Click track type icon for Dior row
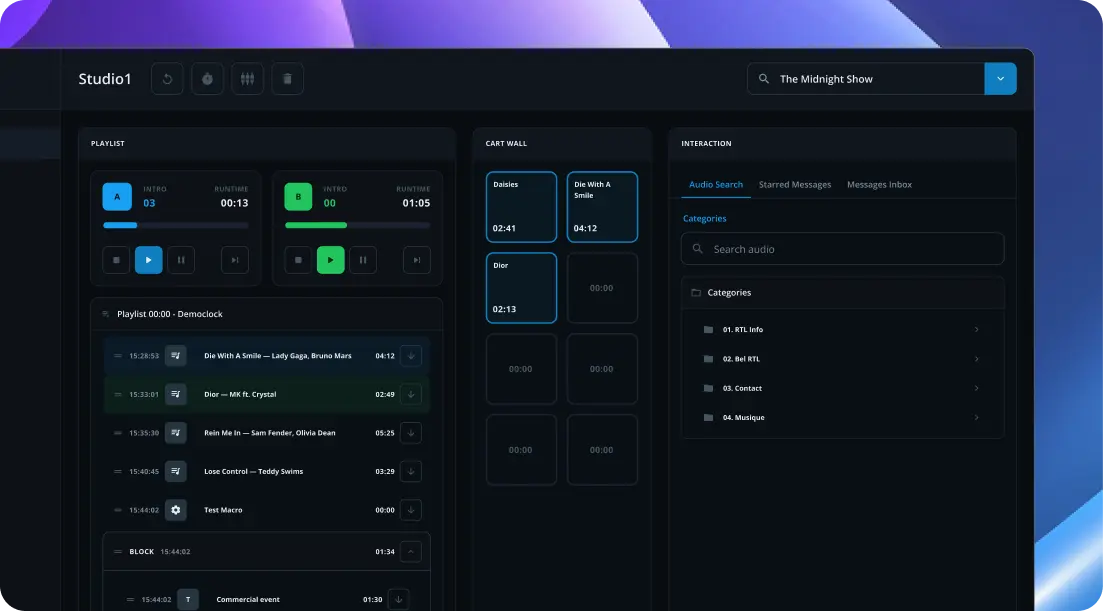Image resolution: width=1103 pixels, height=611 pixels. click(x=176, y=394)
